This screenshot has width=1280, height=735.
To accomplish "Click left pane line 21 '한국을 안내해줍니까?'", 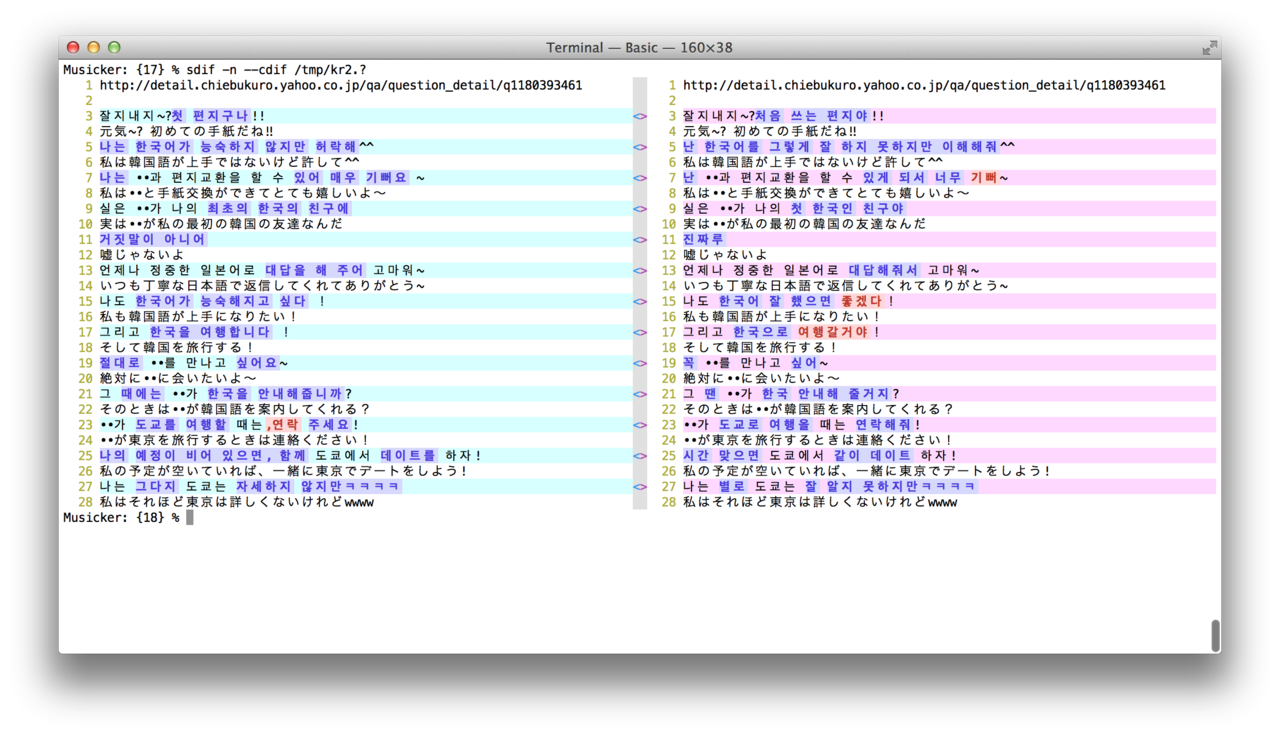I will tap(279, 394).
